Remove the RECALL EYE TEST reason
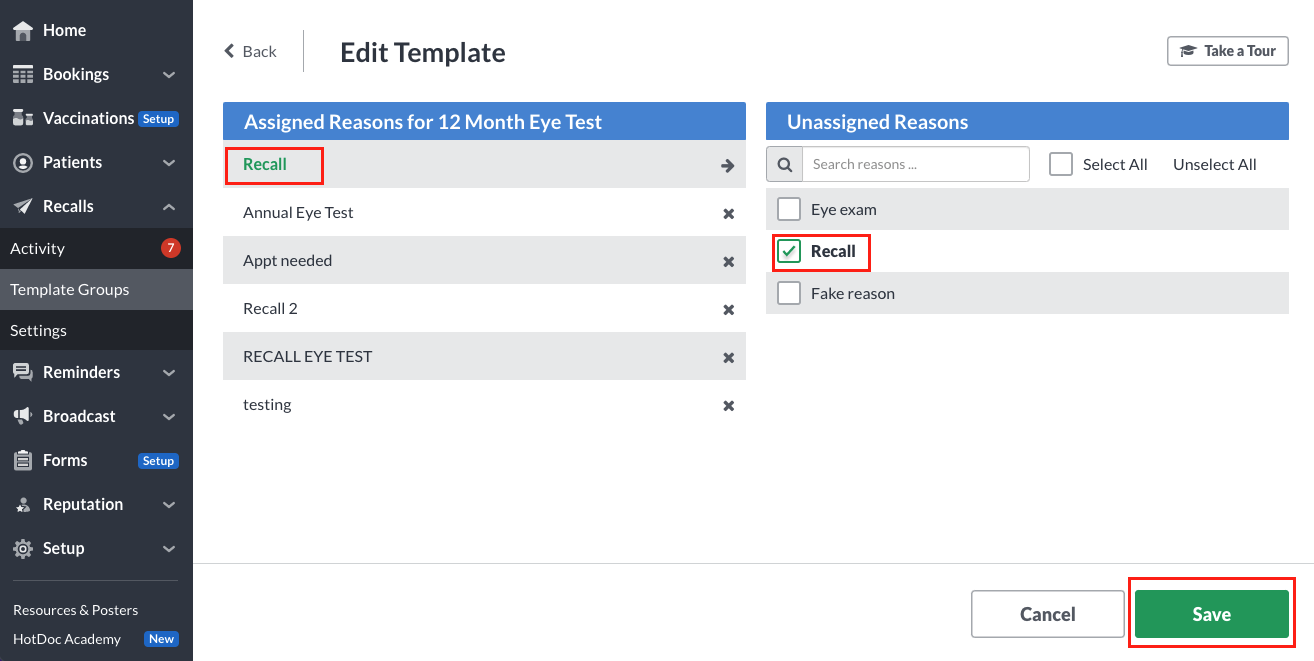 pos(728,357)
